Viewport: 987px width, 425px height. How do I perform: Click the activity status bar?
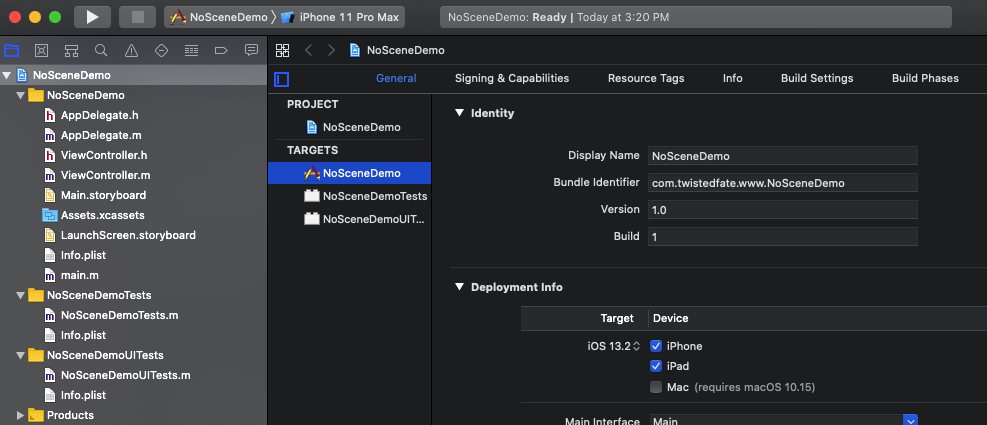pyautogui.click(x=696, y=17)
